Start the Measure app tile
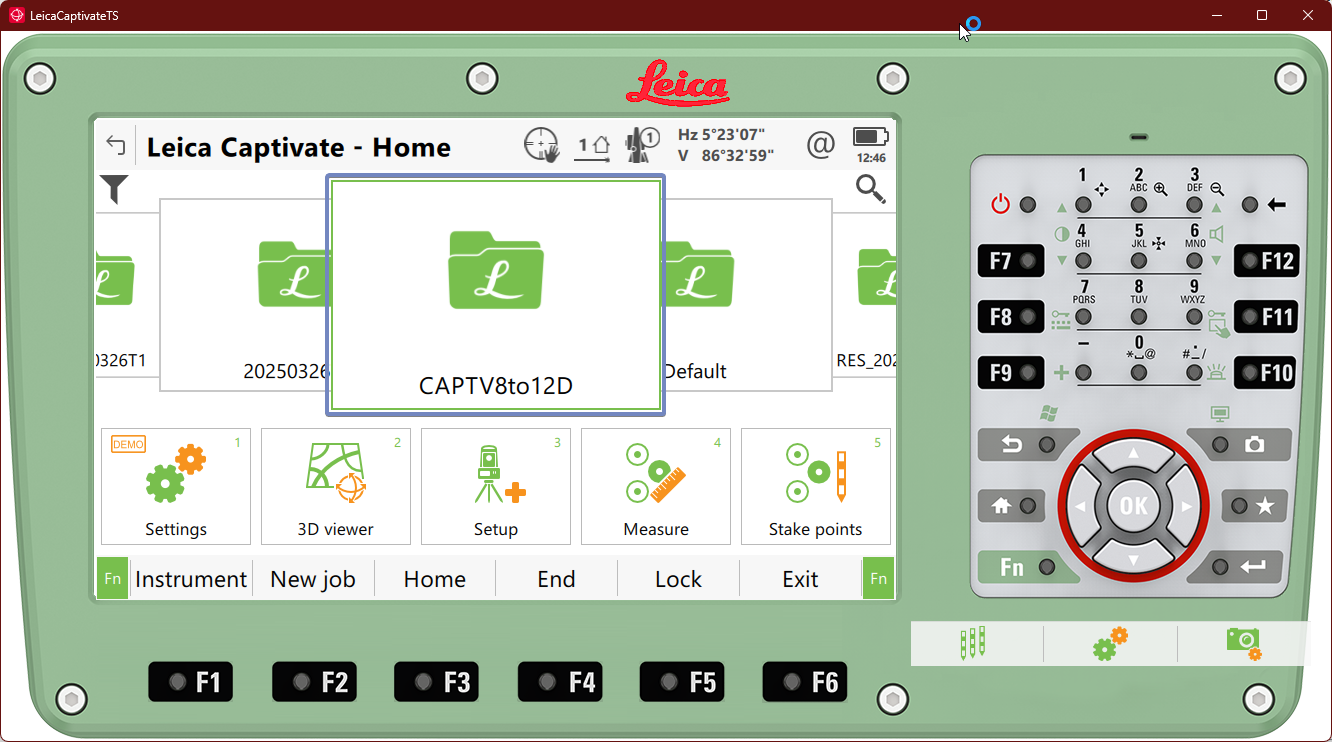This screenshot has width=1332, height=742. point(656,487)
